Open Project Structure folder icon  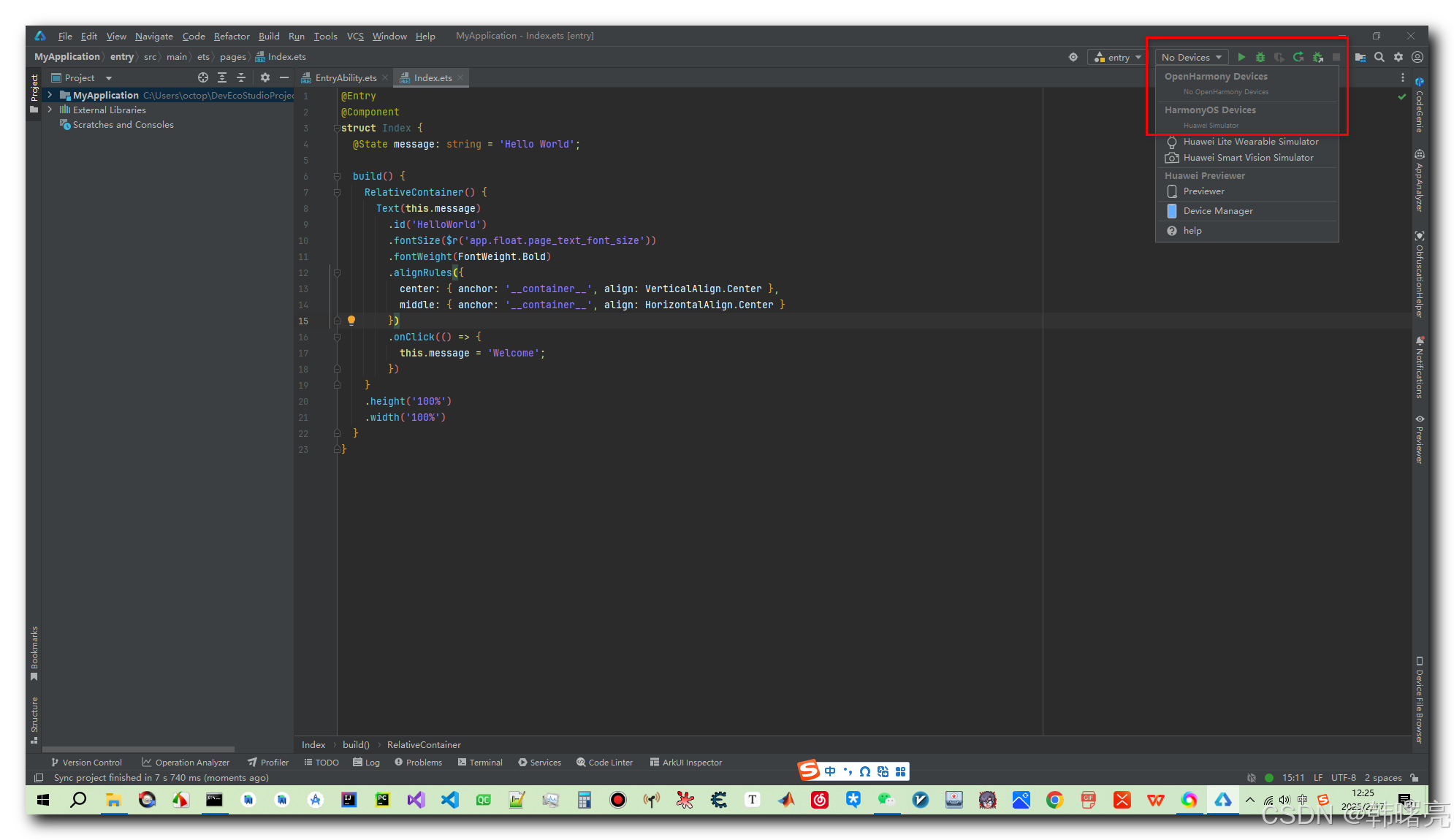(x=1360, y=57)
